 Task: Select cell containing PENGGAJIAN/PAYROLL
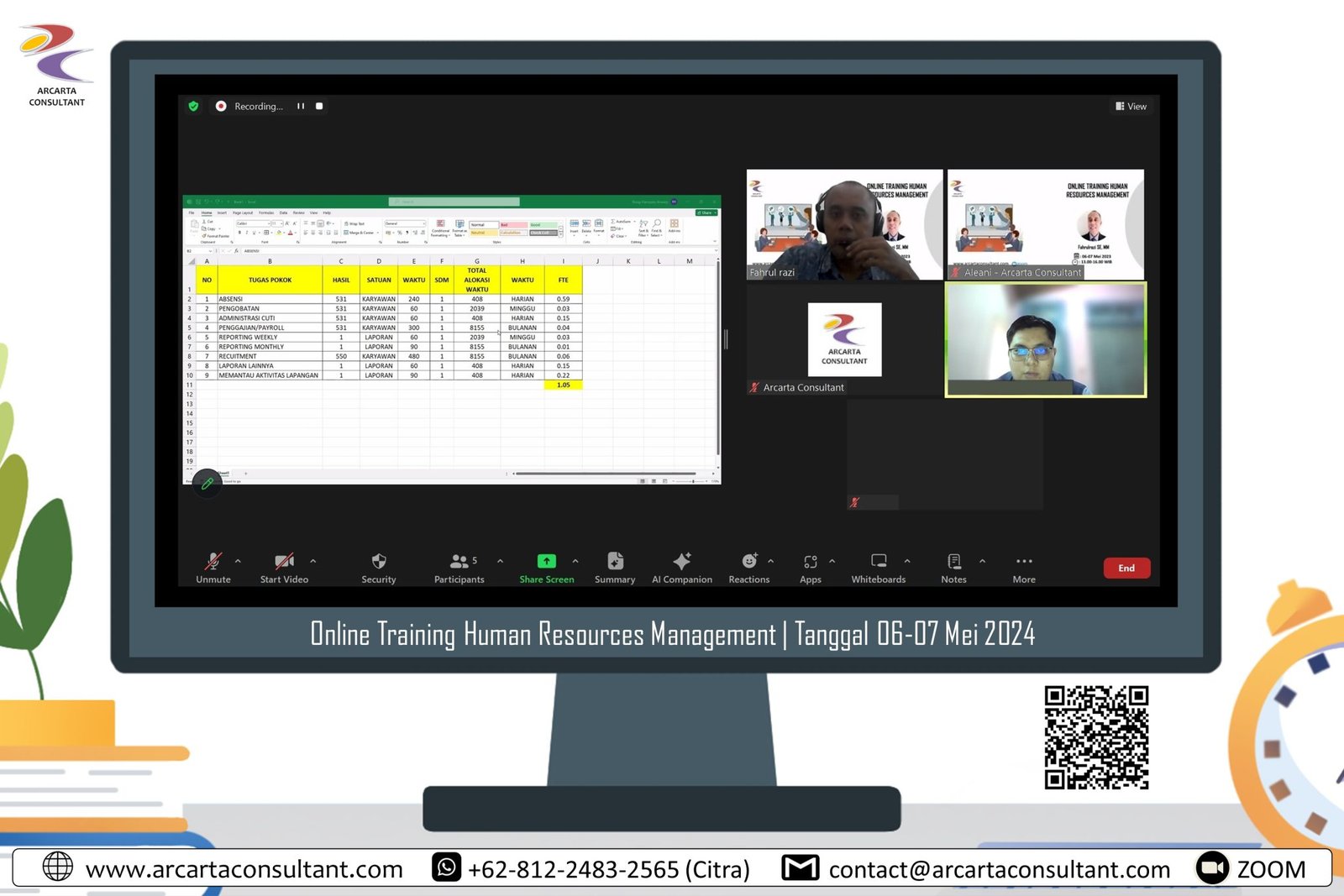click(x=270, y=327)
